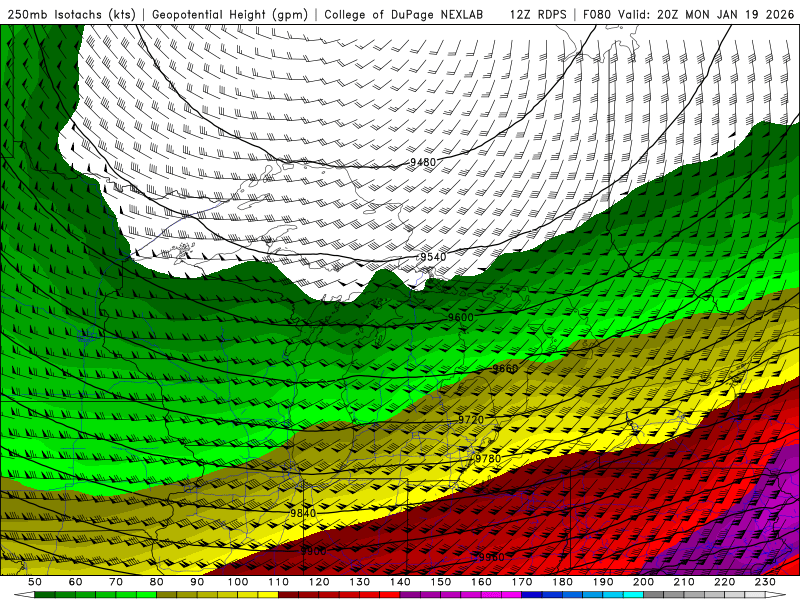Image resolution: width=800 pixels, height=600 pixels.
Task: Click the 170 kt legend label
Action: click(522, 582)
